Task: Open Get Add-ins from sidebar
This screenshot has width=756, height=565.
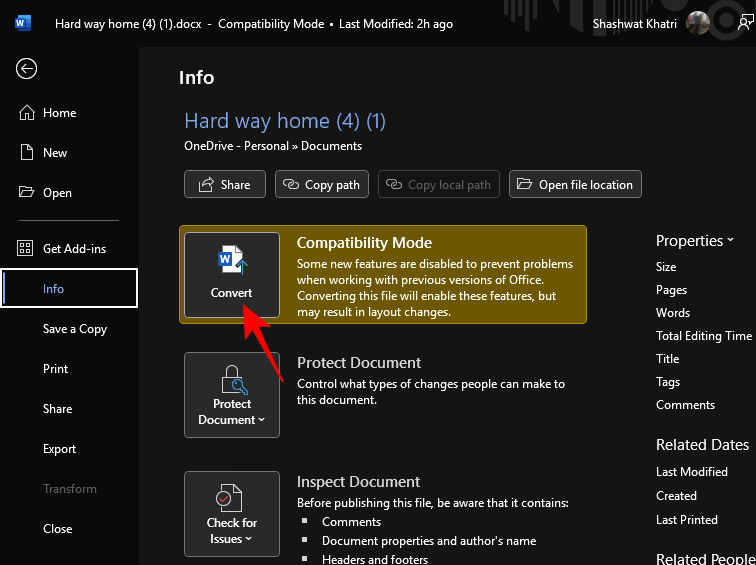Action: pyautogui.click(x=73, y=249)
